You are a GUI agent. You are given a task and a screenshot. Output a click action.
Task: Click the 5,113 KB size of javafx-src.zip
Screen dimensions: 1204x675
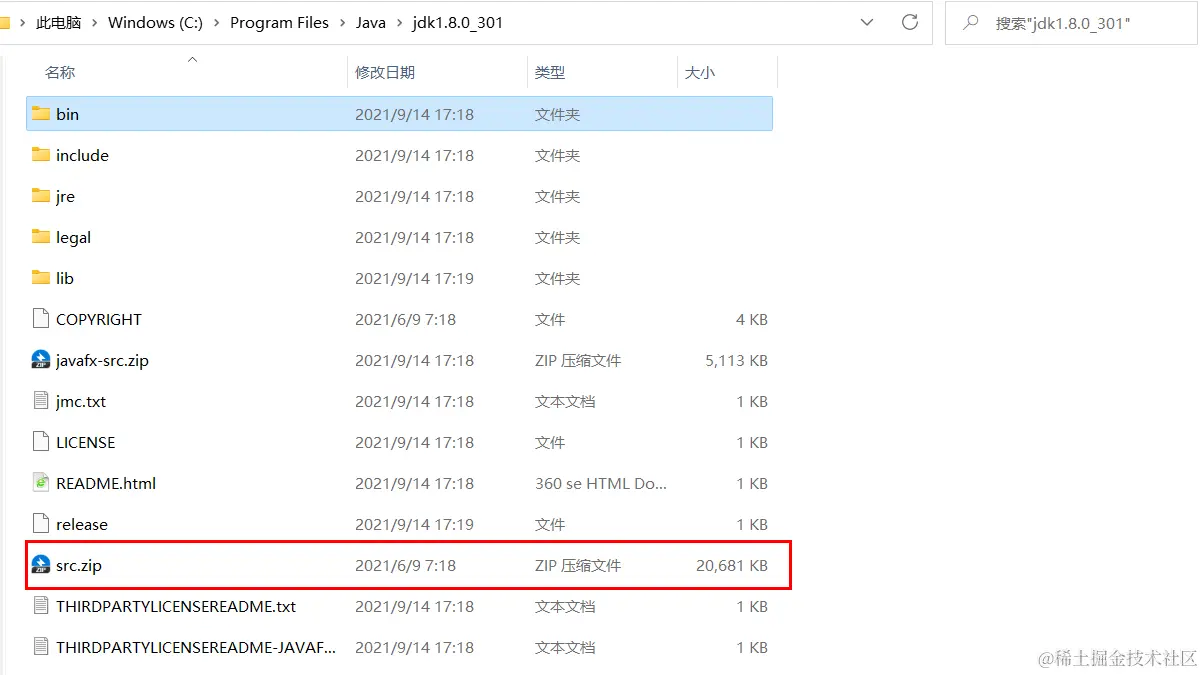(736, 360)
